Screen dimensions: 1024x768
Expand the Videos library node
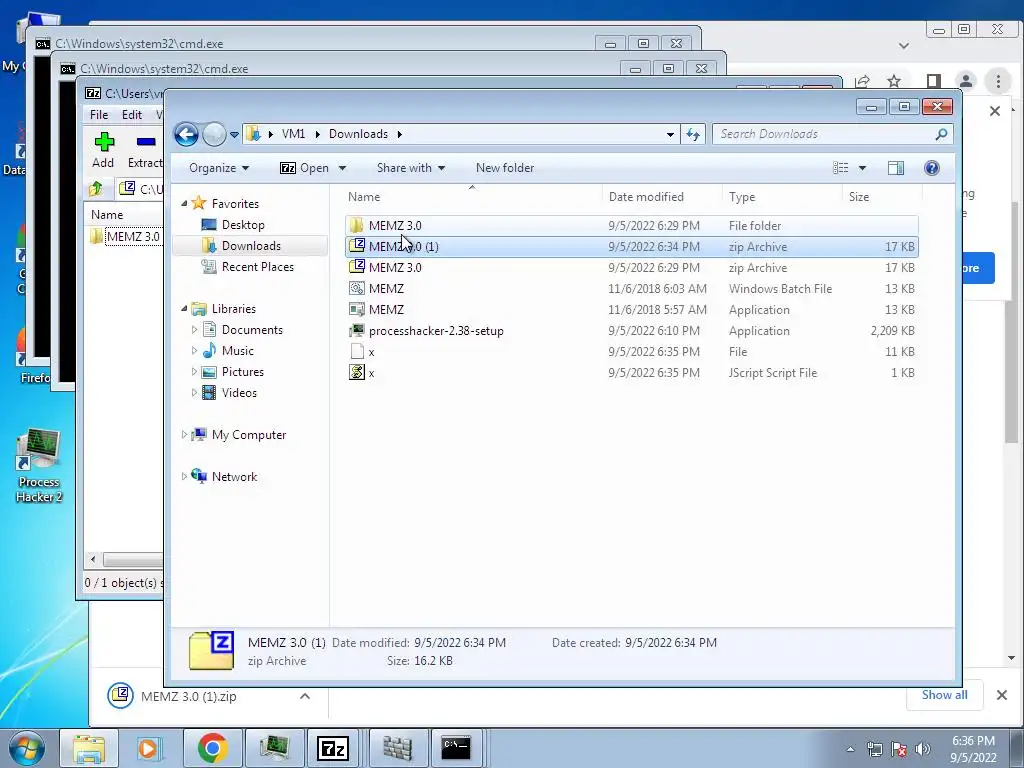pyautogui.click(x=194, y=392)
